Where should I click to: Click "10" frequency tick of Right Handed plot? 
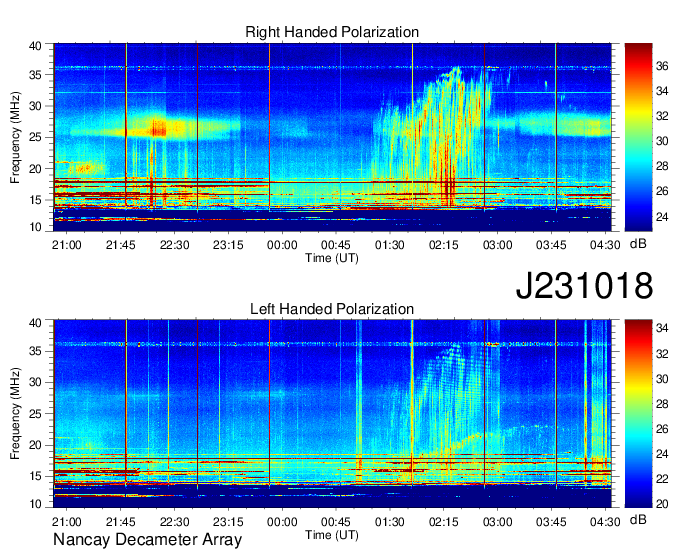[x=36, y=227]
